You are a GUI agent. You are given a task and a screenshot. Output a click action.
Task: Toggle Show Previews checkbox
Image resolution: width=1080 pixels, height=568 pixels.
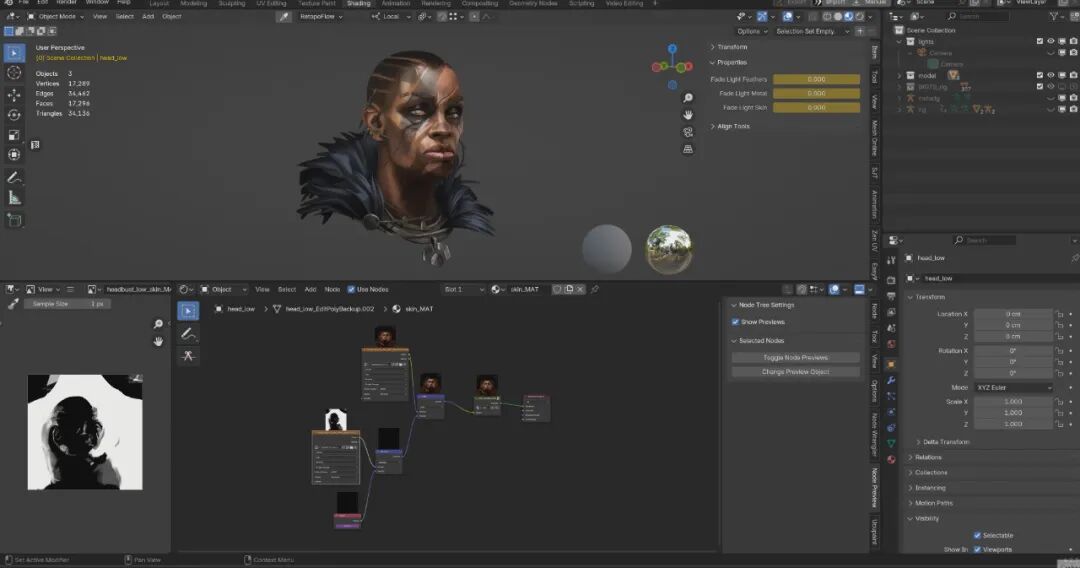tap(735, 322)
